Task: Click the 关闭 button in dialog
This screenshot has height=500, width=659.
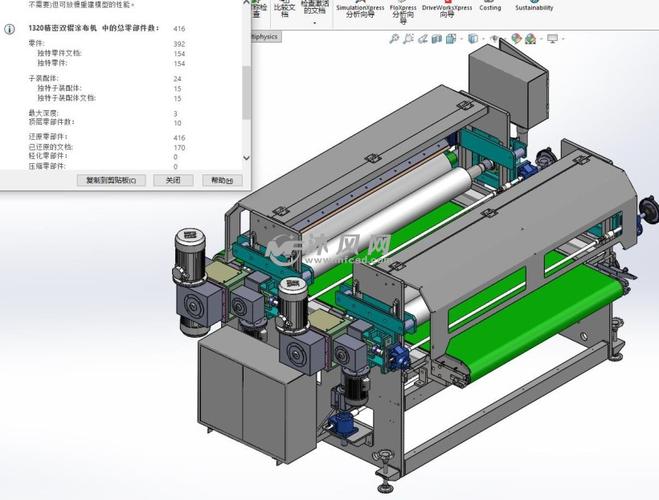Action: click(x=173, y=180)
